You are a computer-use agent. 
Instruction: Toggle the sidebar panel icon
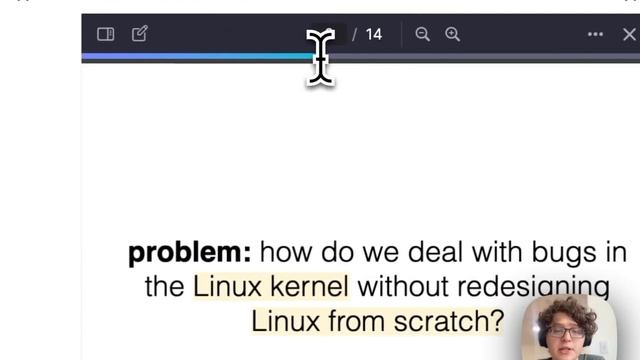coord(106,34)
